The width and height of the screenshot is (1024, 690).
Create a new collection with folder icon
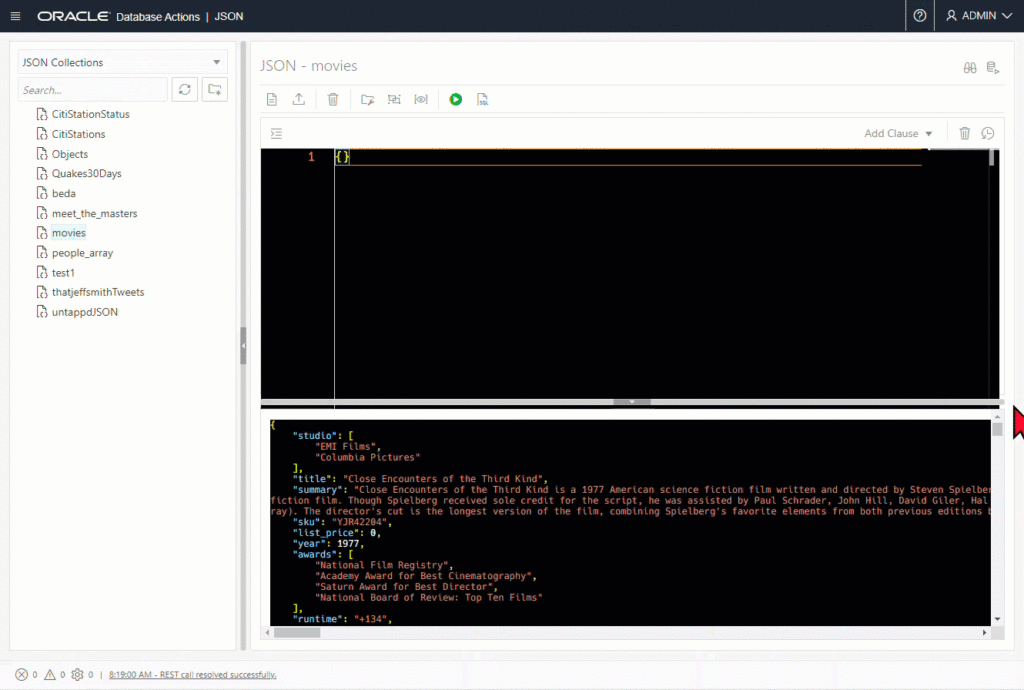[x=214, y=89]
